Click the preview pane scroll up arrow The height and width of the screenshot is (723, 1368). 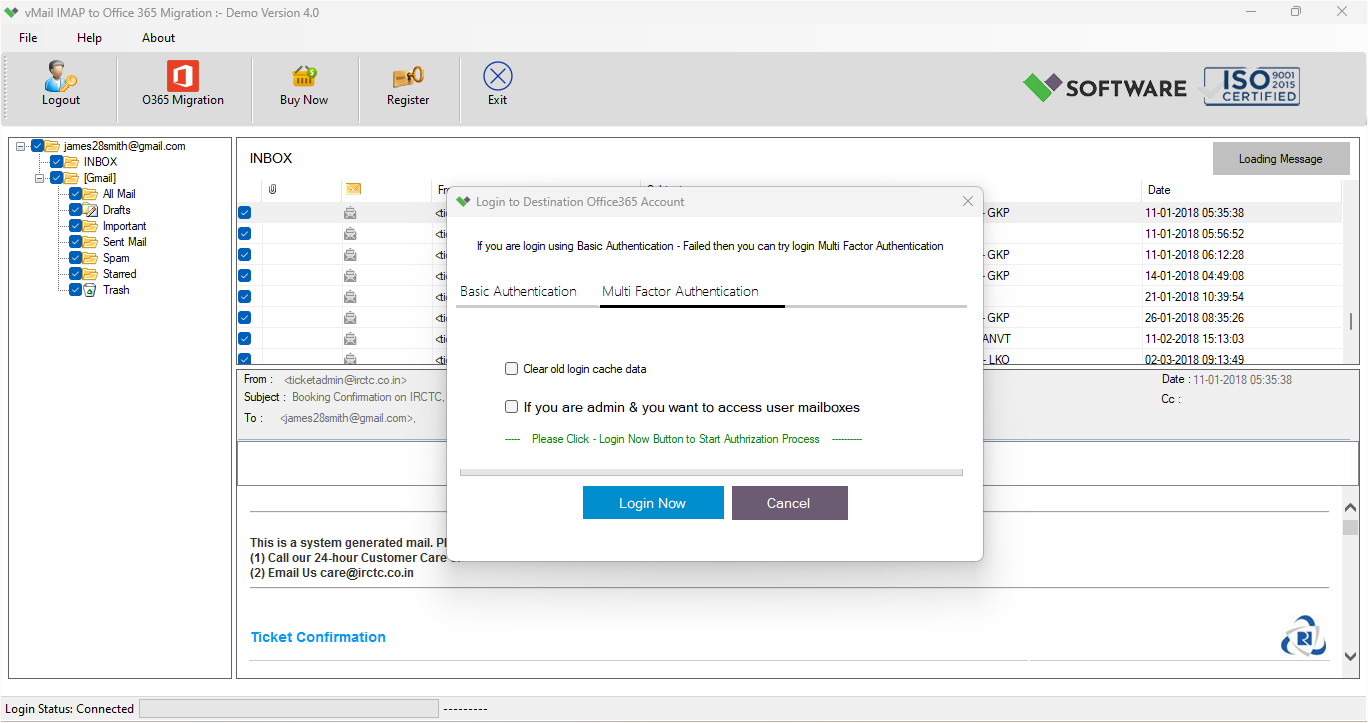coord(1351,505)
